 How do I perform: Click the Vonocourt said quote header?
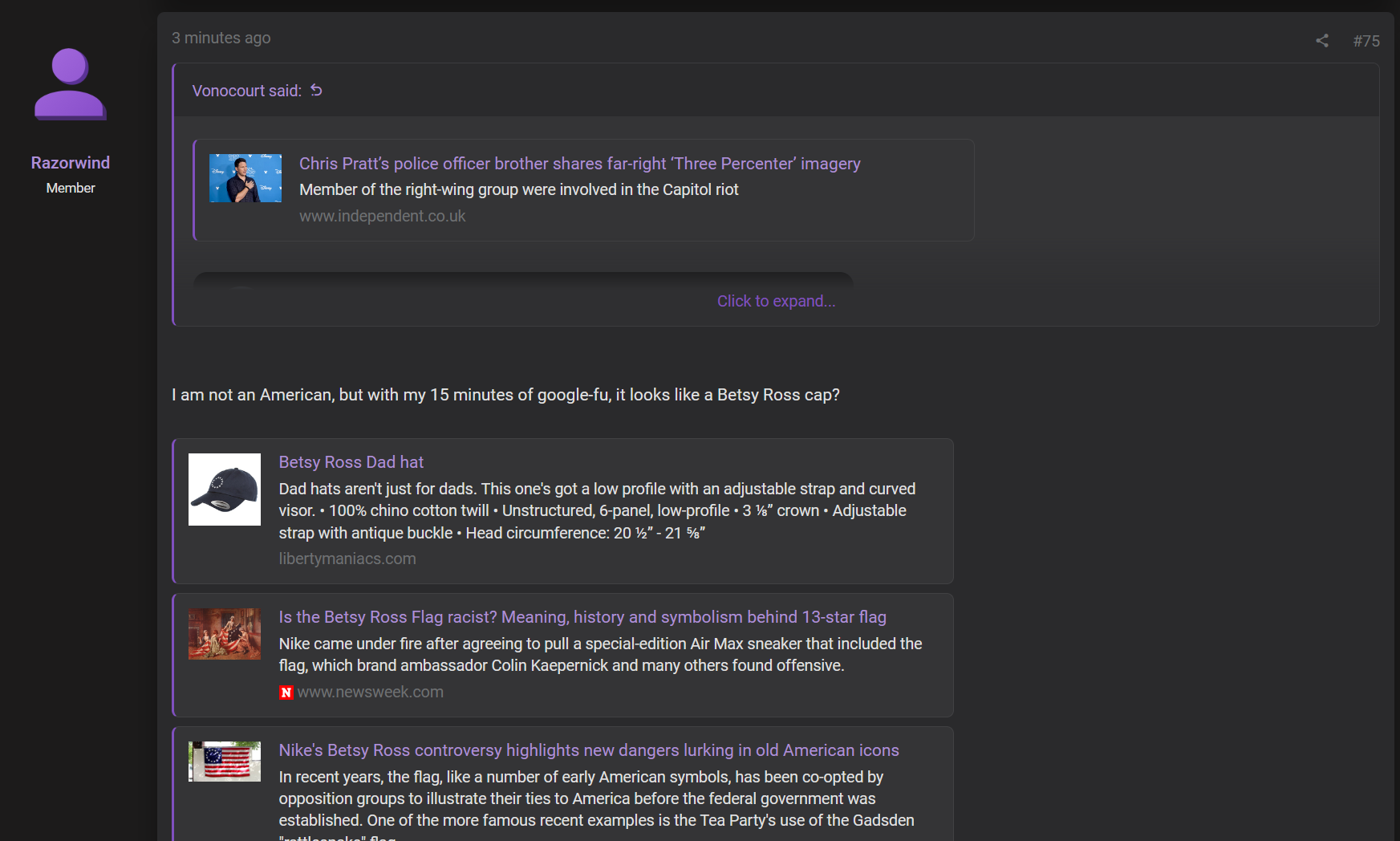pyautogui.click(x=246, y=91)
